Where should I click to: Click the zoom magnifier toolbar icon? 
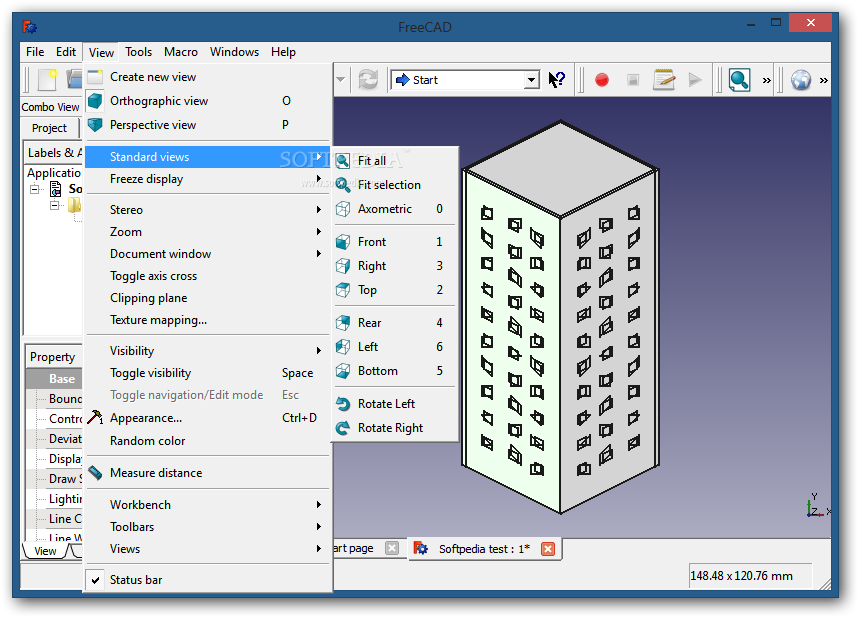tap(739, 80)
